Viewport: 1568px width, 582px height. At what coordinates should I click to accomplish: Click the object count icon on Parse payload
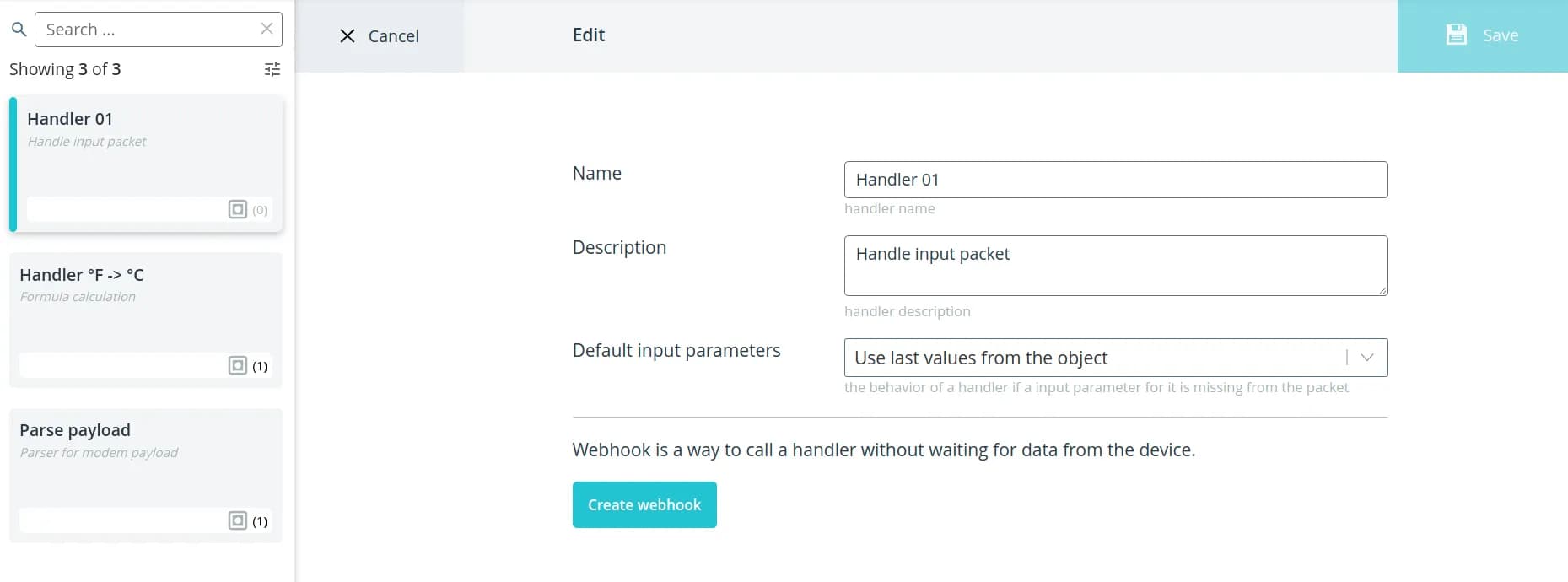point(238,520)
